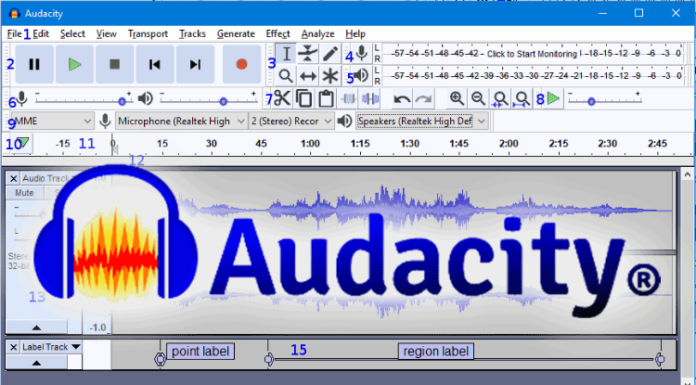
Task: Copy selection with the Copy icon
Action: [x=304, y=99]
